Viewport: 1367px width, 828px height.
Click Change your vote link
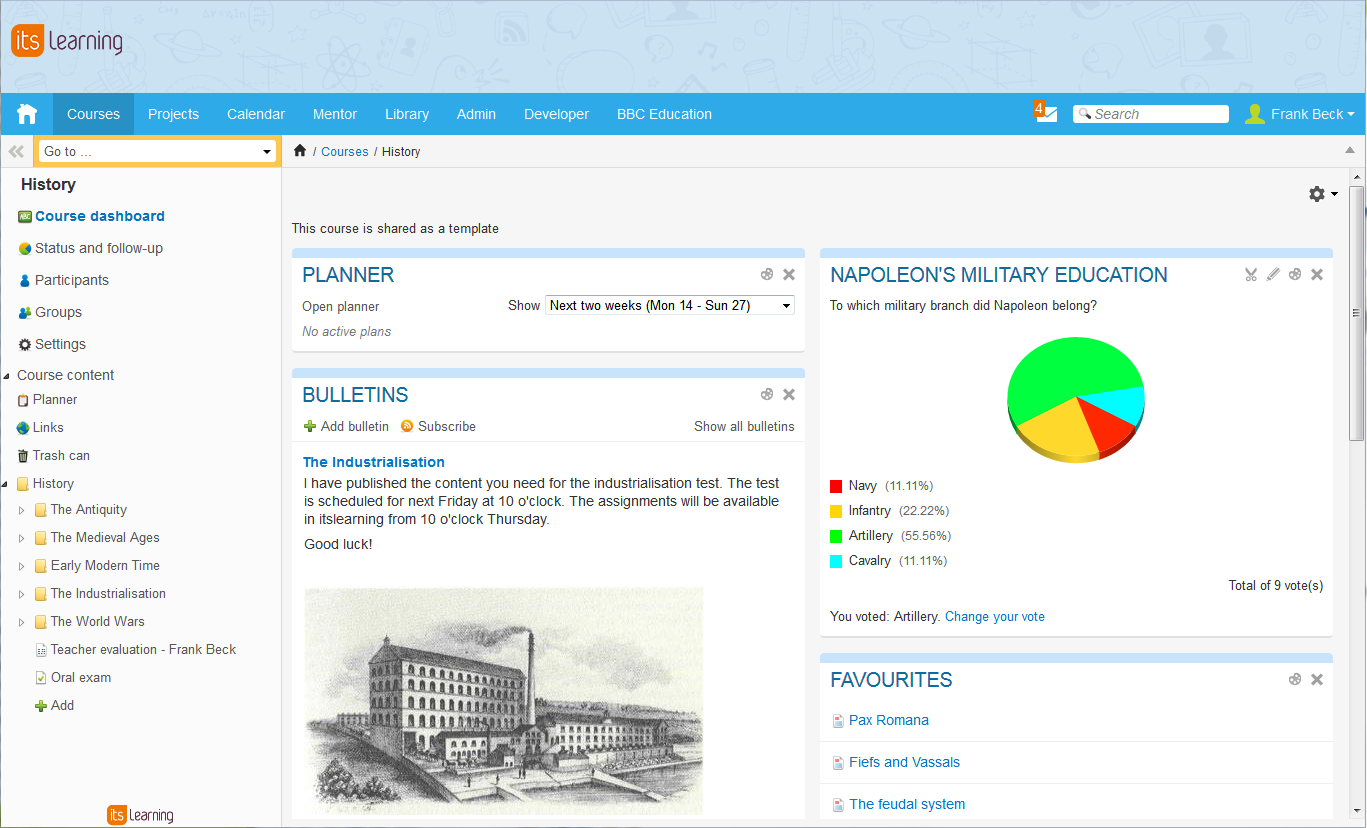(x=994, y=617)
